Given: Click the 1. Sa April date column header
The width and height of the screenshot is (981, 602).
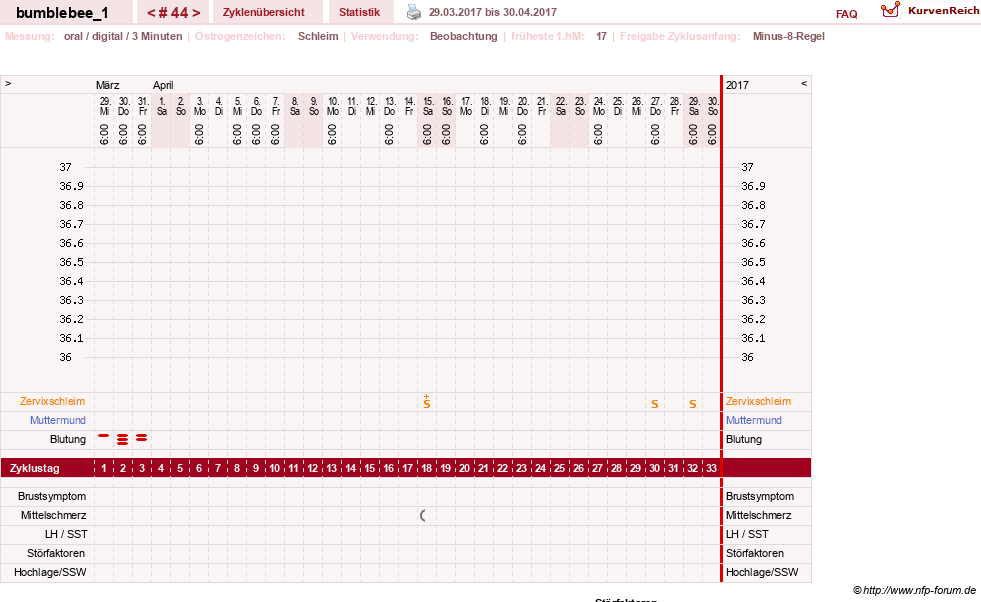Looking at the screenshot, I should click(x=161, y=106).
